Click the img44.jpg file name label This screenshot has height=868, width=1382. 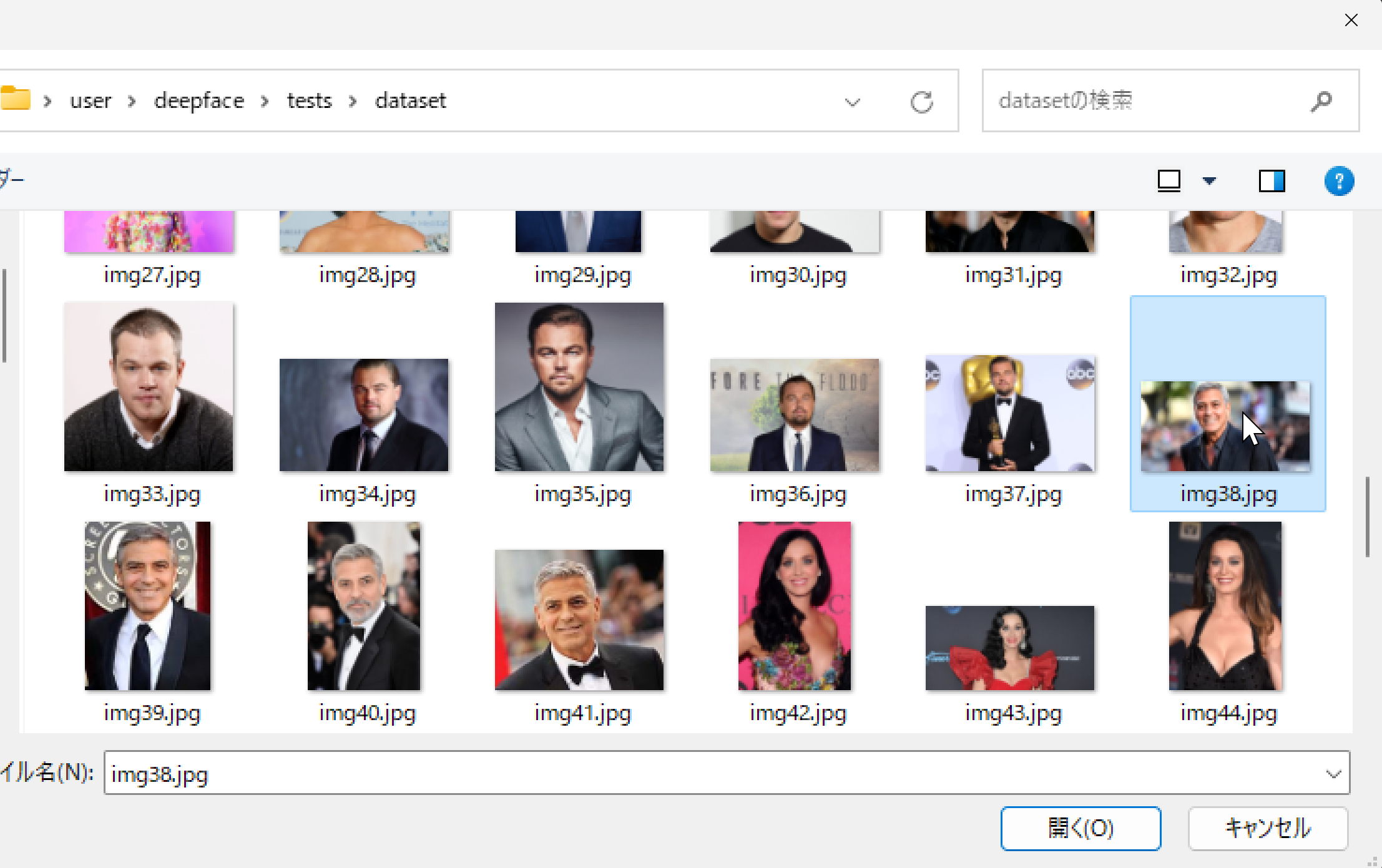coord(1228,714)
